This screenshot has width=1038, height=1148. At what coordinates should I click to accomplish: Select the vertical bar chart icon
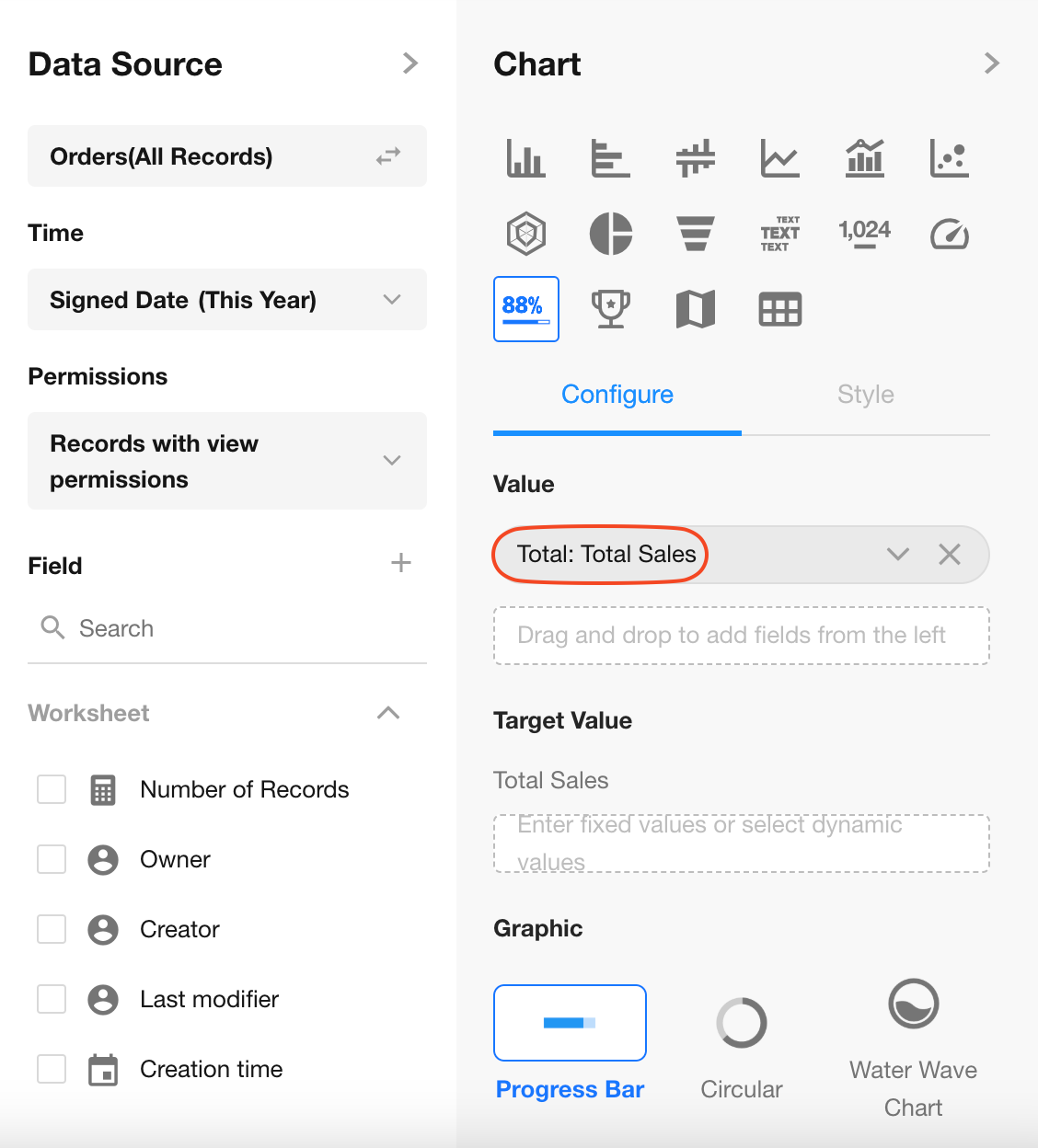tap(525, 158)
